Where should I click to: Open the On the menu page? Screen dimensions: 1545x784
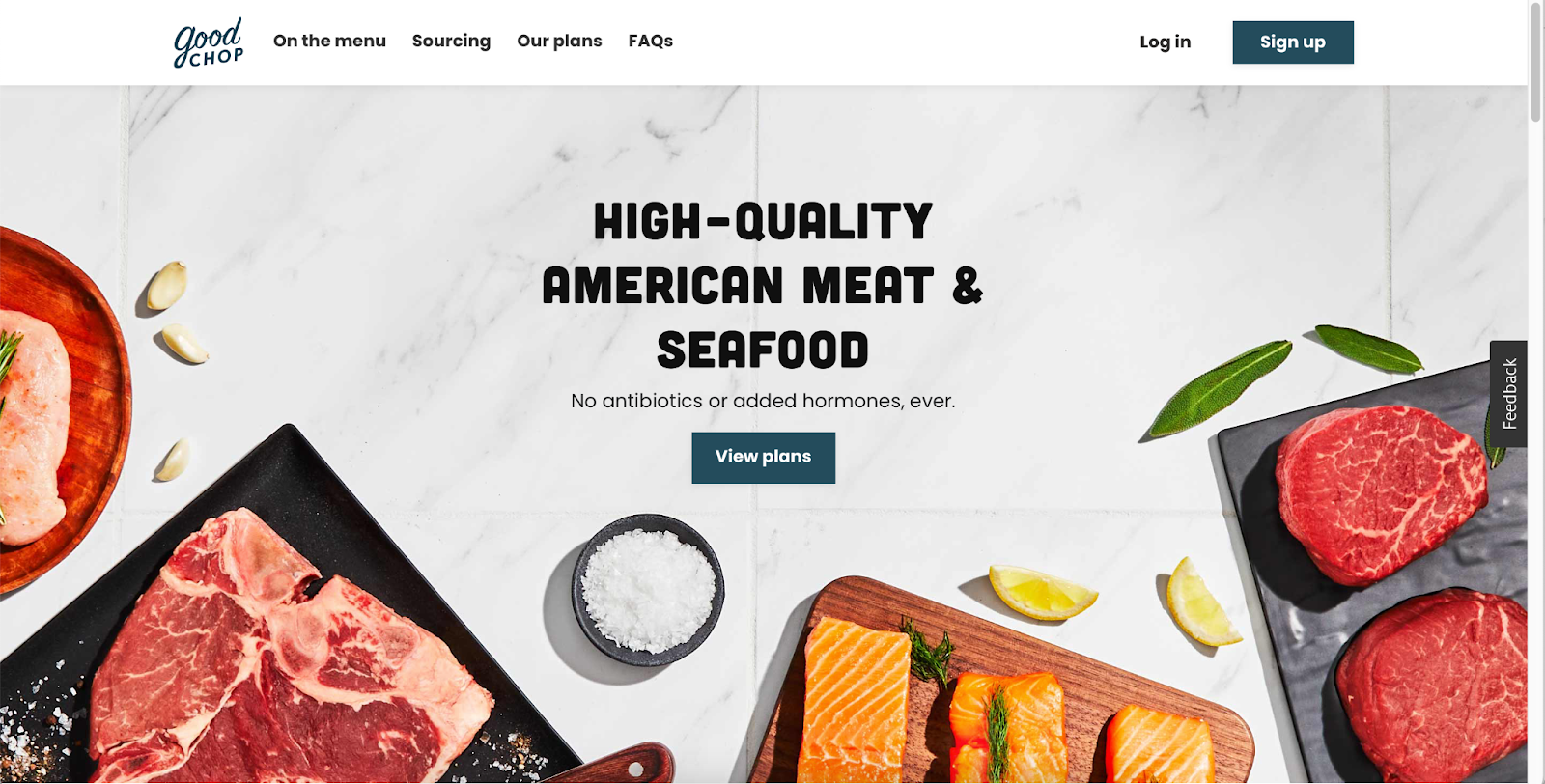pyautogui.click(x=329, y=42)
